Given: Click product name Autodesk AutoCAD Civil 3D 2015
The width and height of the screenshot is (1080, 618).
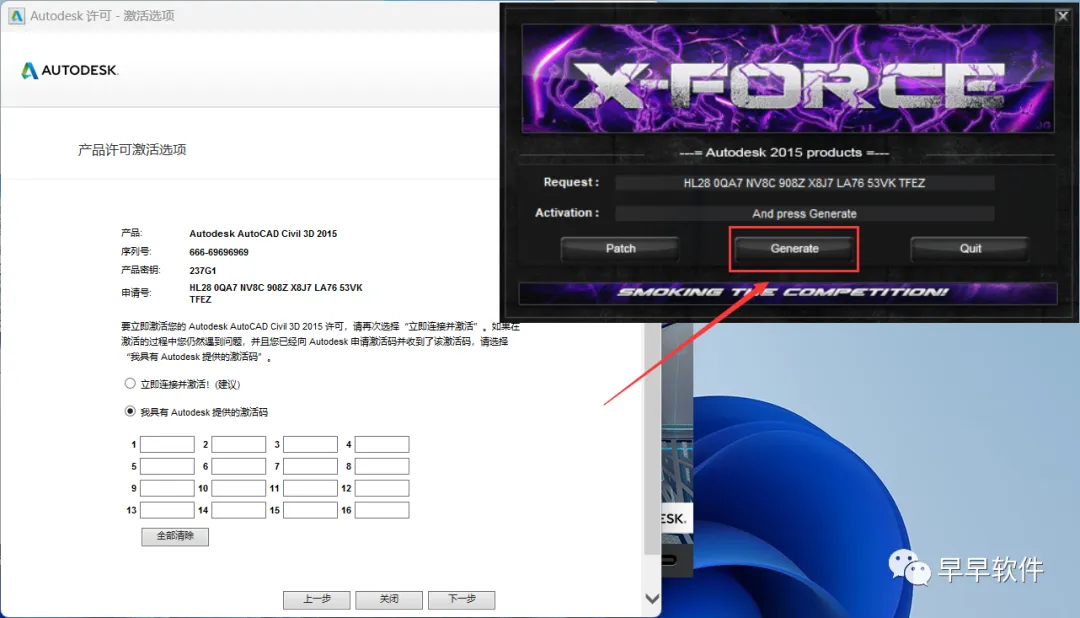Looking at the screenshot, I should pos(263,234).
